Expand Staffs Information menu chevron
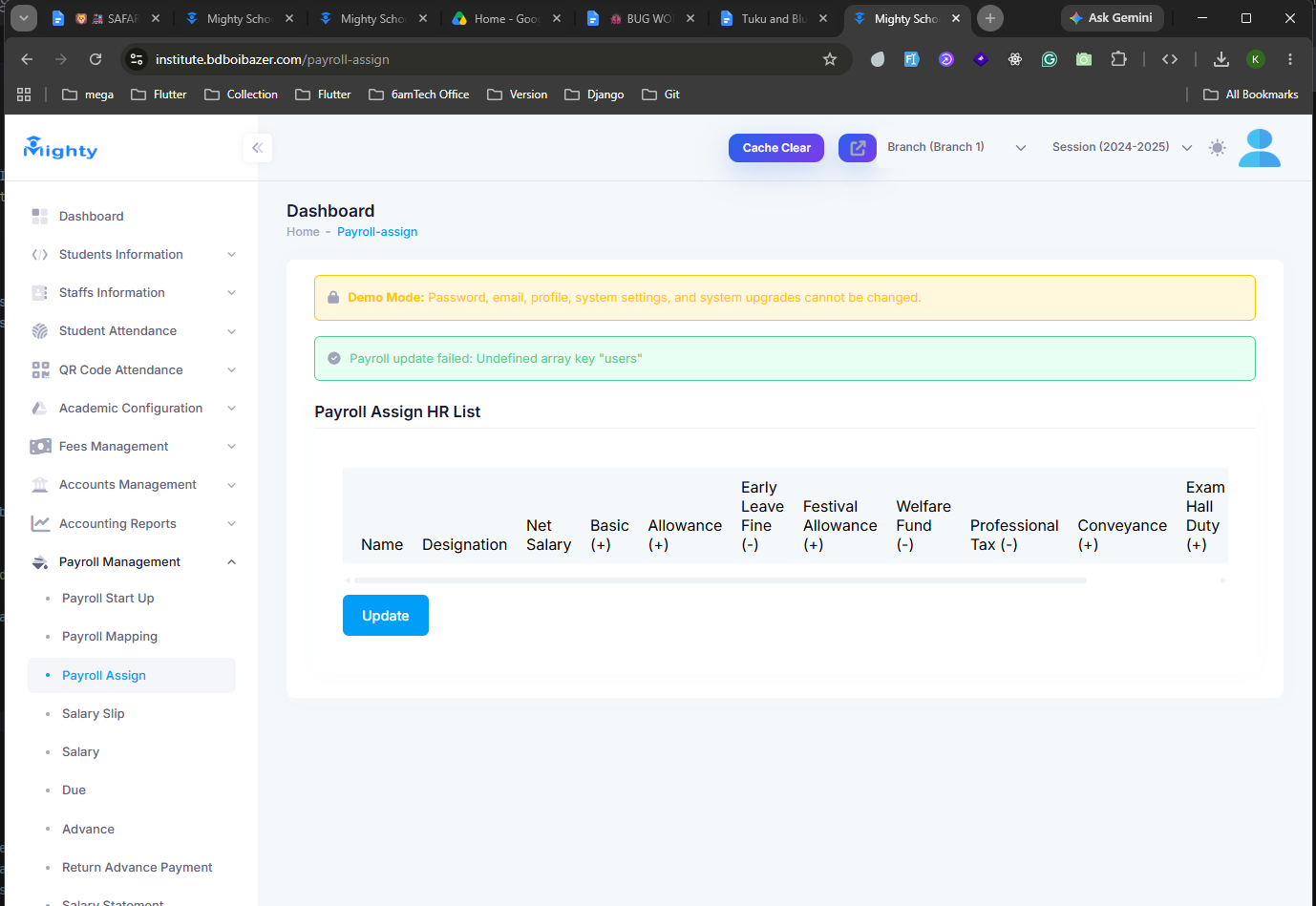This screenshot has width=1316, height=906. tap(231, 293)
